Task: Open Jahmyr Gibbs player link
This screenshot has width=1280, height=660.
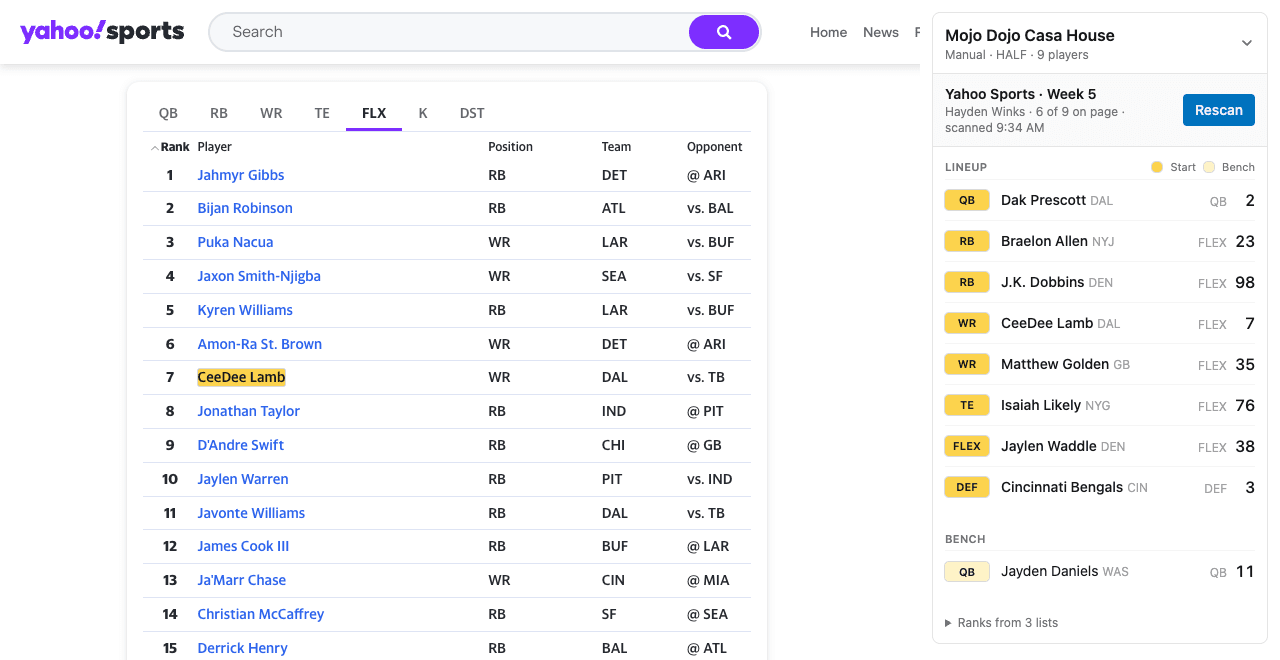Action: tap(241, 175)
